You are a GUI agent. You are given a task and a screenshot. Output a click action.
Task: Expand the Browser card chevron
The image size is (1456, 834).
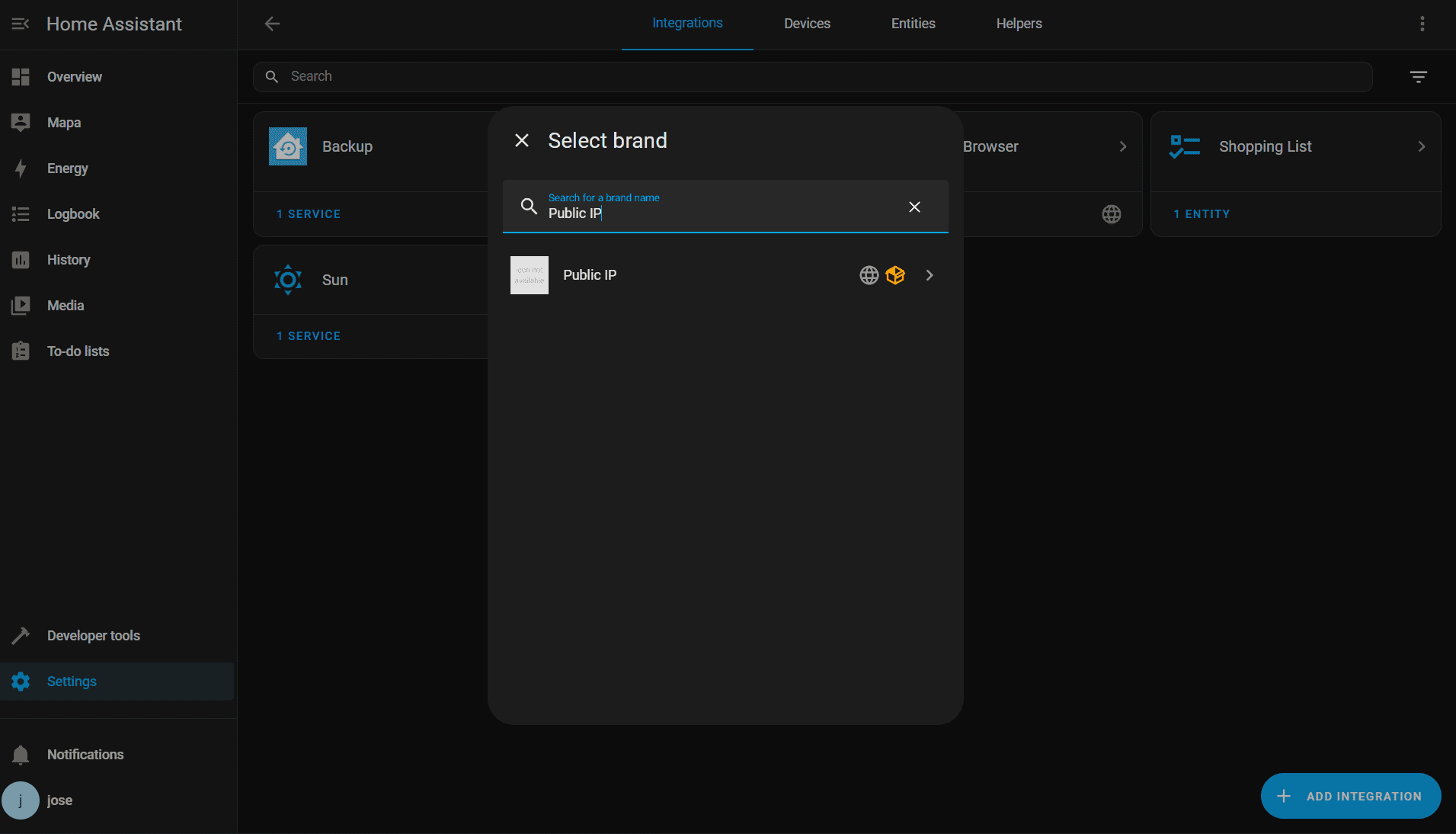click(x=1122, y=146)
